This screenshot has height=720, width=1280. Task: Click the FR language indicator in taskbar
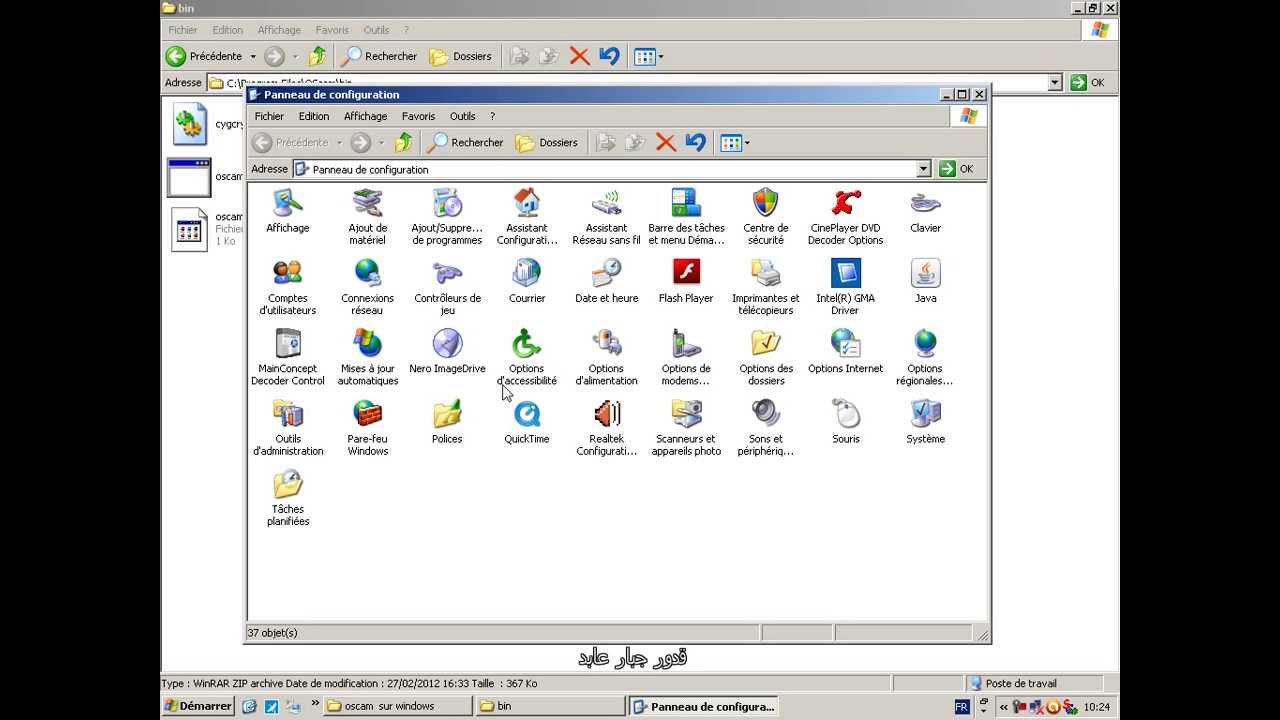click(x=962, y=706)
